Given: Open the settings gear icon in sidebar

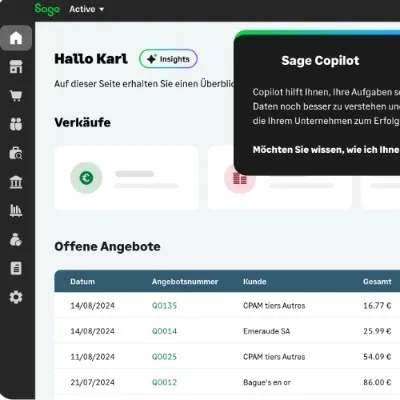Looking at the screenshot, I should 16,297.
